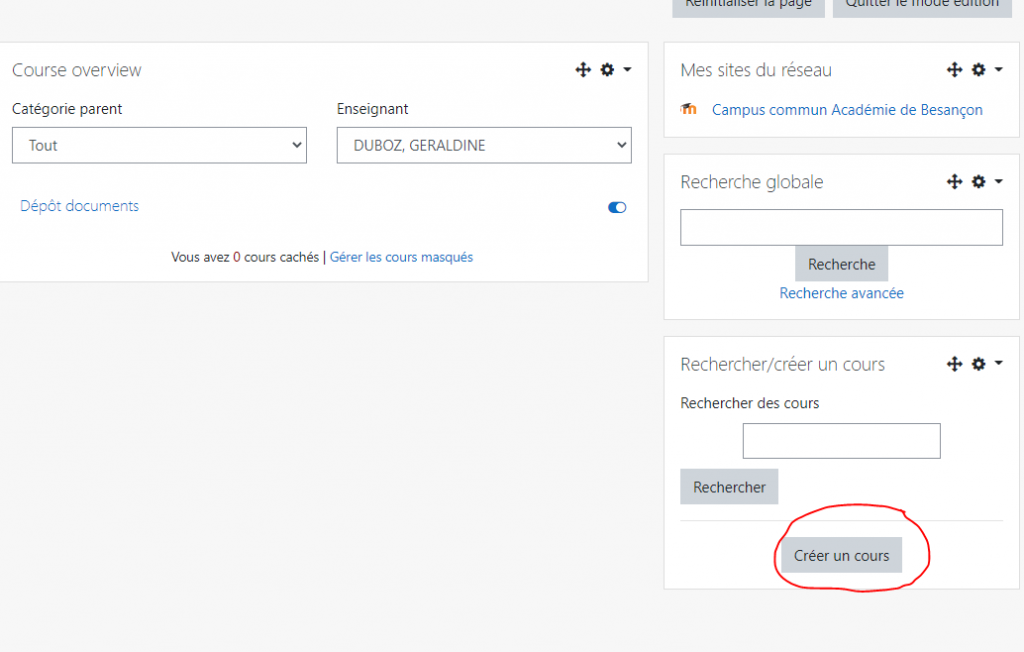This screenshot has width=1024, height=652.
Task: Click move icon of Mes sites du réseau
Action: click(x=955, y=70)
